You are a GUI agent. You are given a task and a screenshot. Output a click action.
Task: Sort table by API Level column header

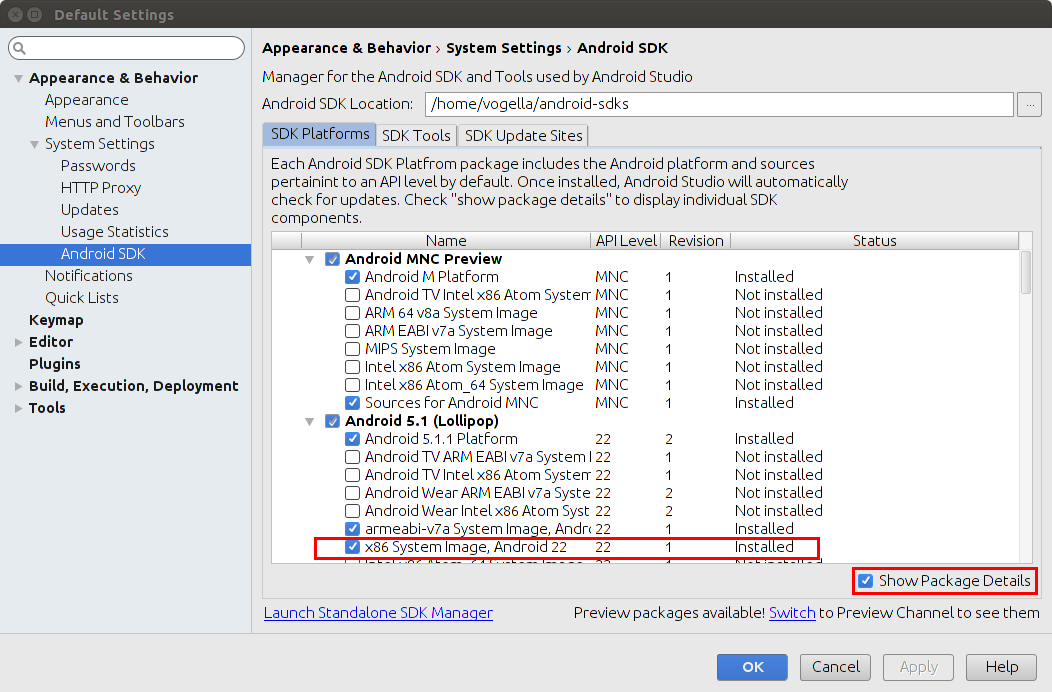point(626,241)
